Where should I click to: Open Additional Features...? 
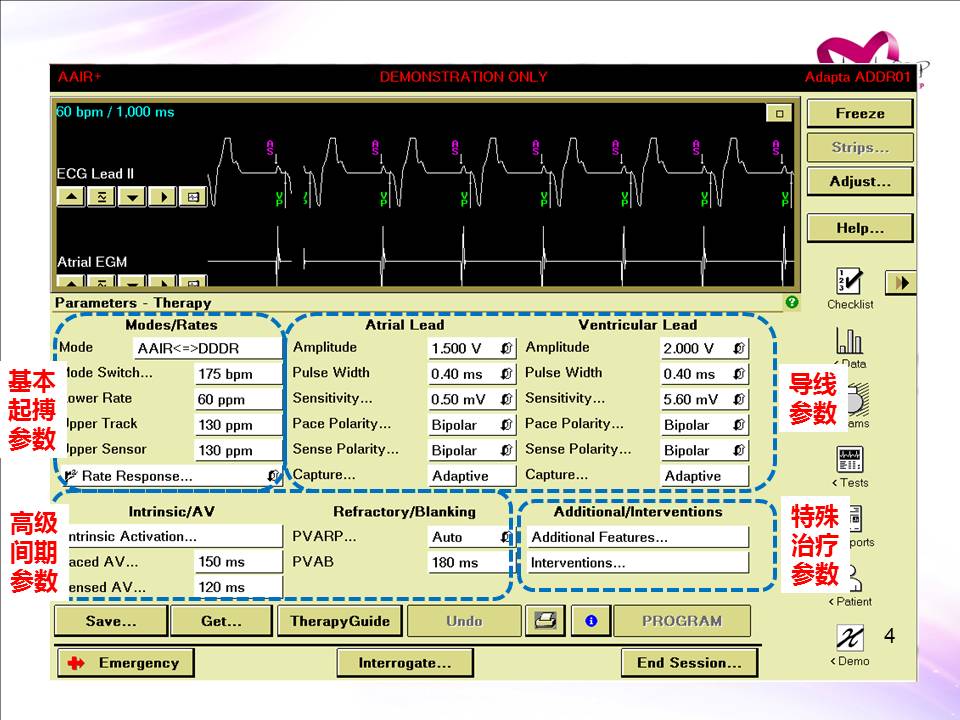638,538
